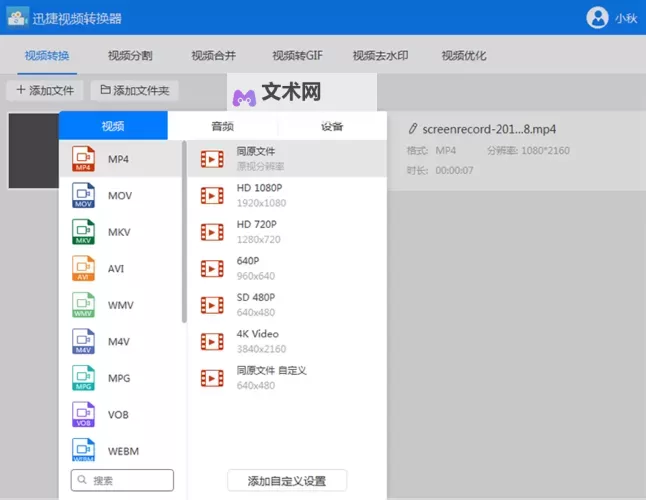Open the 视频 format category tab

[x=113, y=126]
